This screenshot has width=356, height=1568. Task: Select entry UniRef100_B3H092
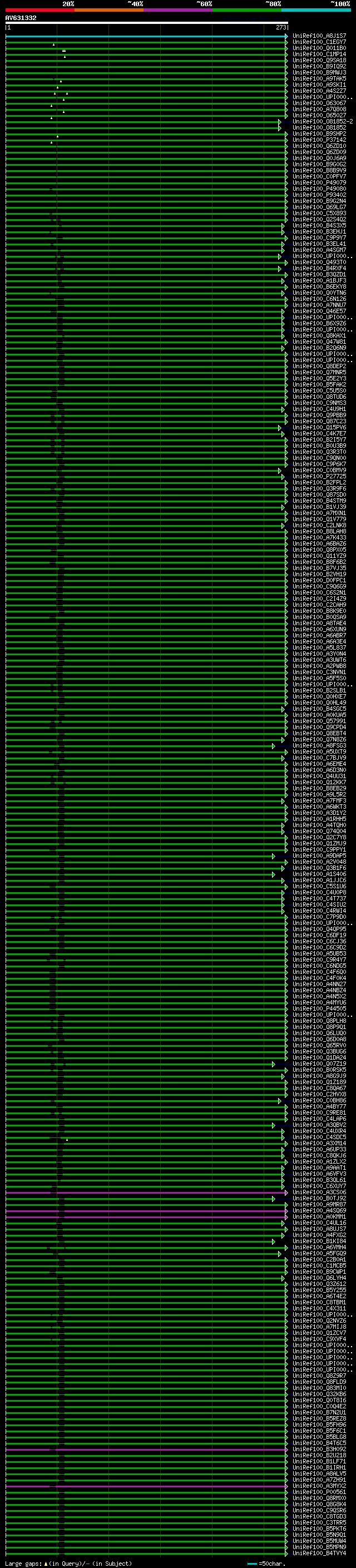[319, 1450]
